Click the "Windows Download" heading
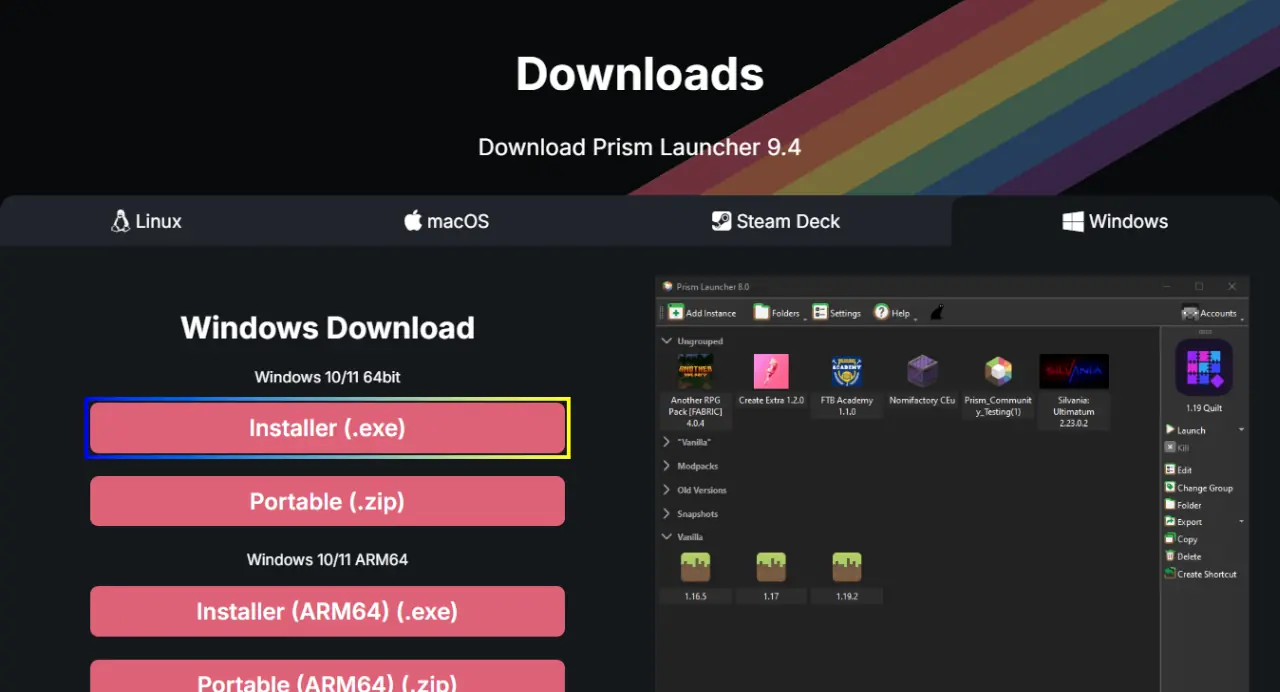The height and width of the screenshot is (692, 1280). pos(327,327)
